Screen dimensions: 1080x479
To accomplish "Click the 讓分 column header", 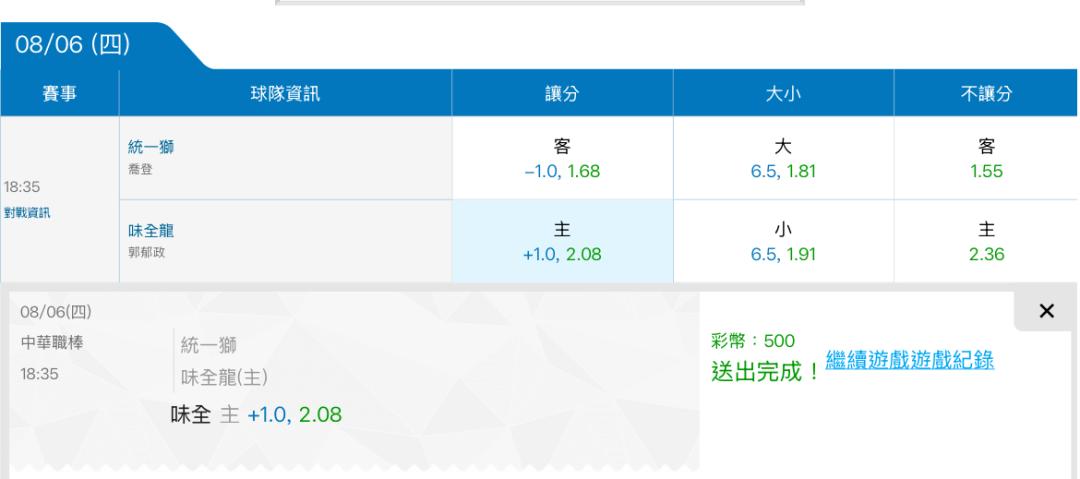I will 562,93.
